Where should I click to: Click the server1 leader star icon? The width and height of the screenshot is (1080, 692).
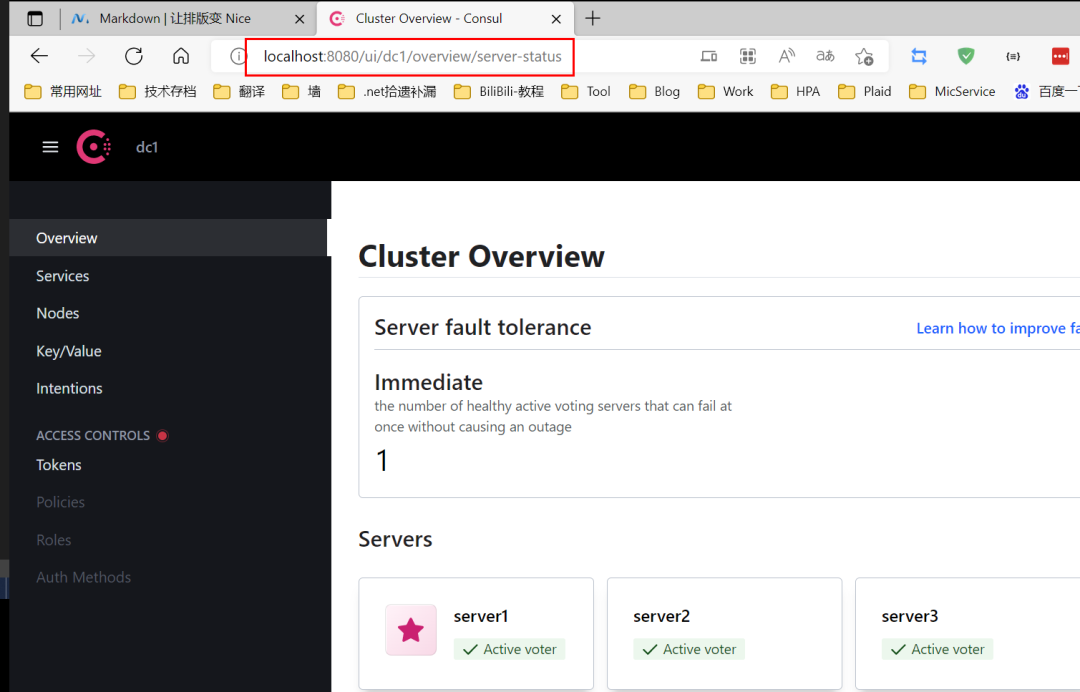[x=411, y=630]
